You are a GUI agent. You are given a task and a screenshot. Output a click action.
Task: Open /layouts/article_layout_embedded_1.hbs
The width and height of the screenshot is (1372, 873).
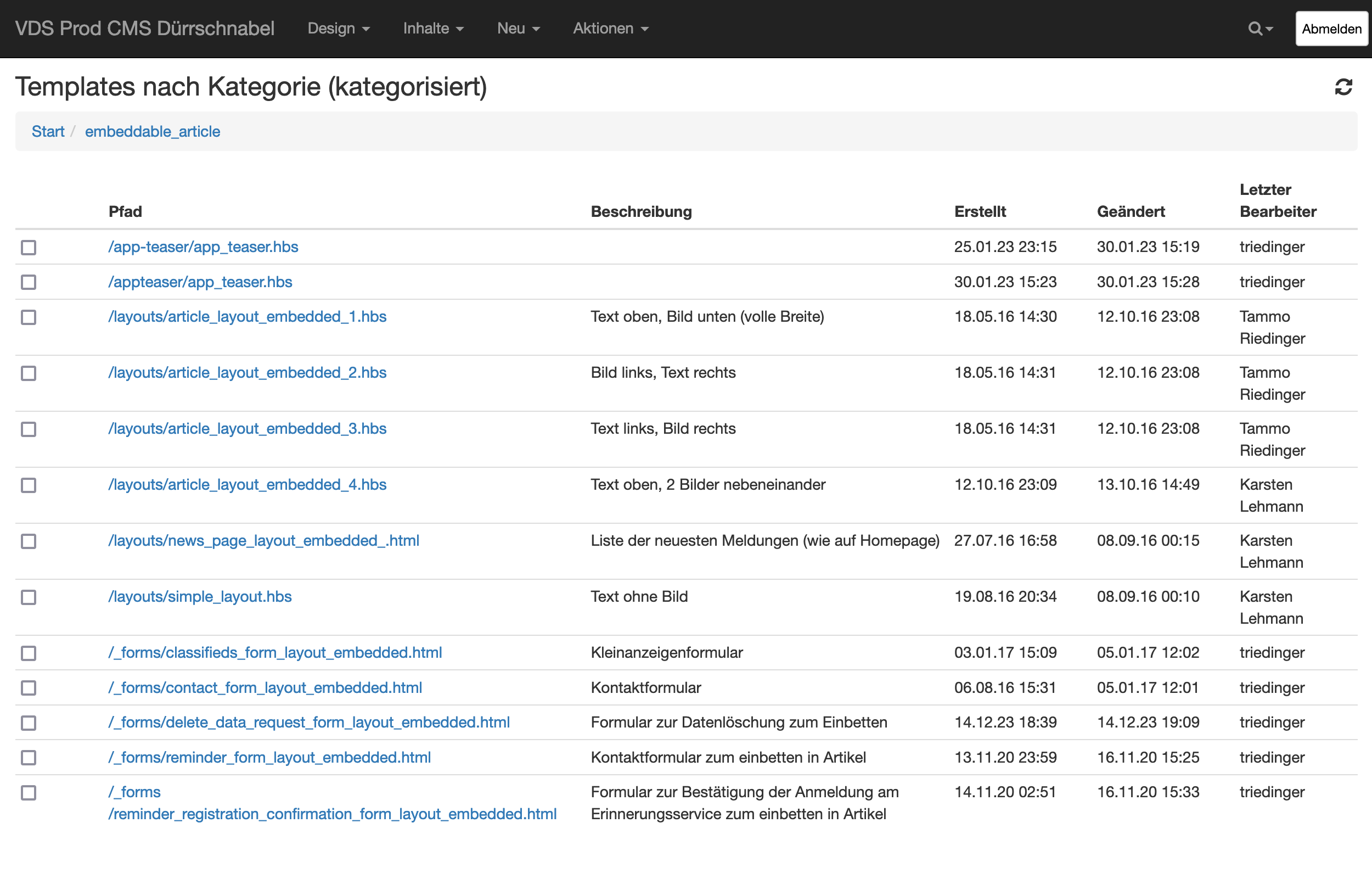point(248,317)
